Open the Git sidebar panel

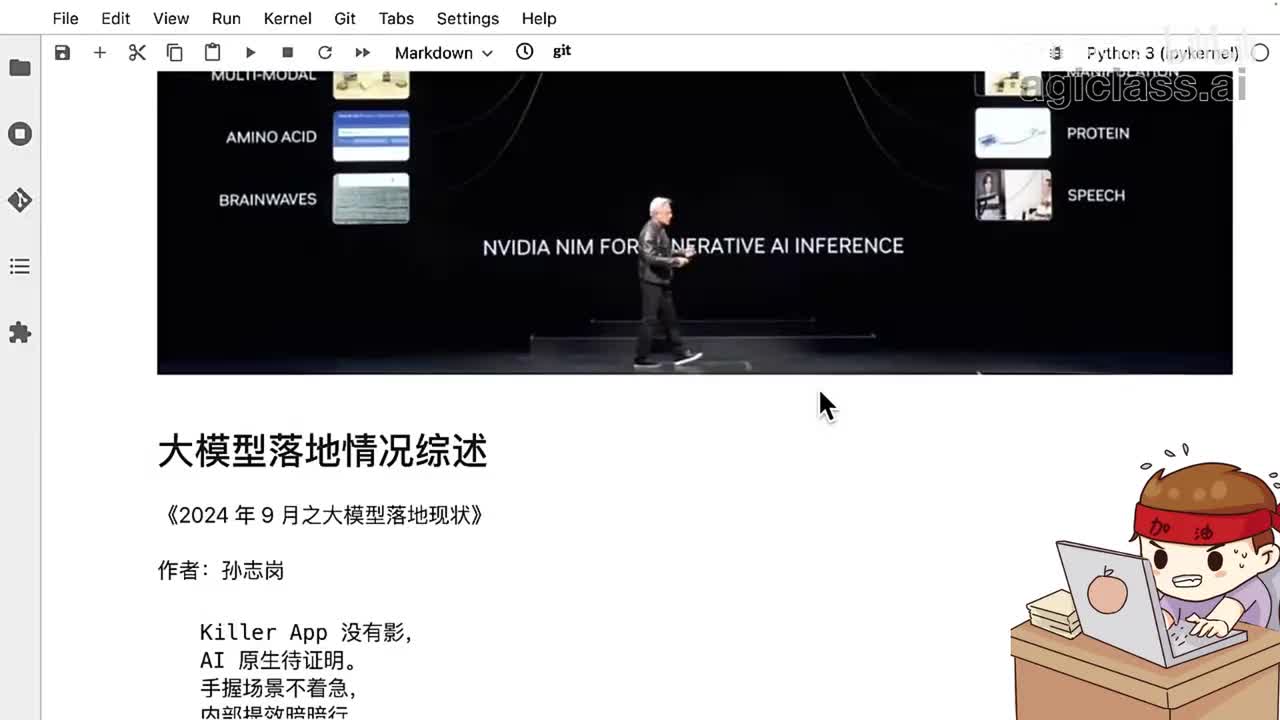(20, 200)
